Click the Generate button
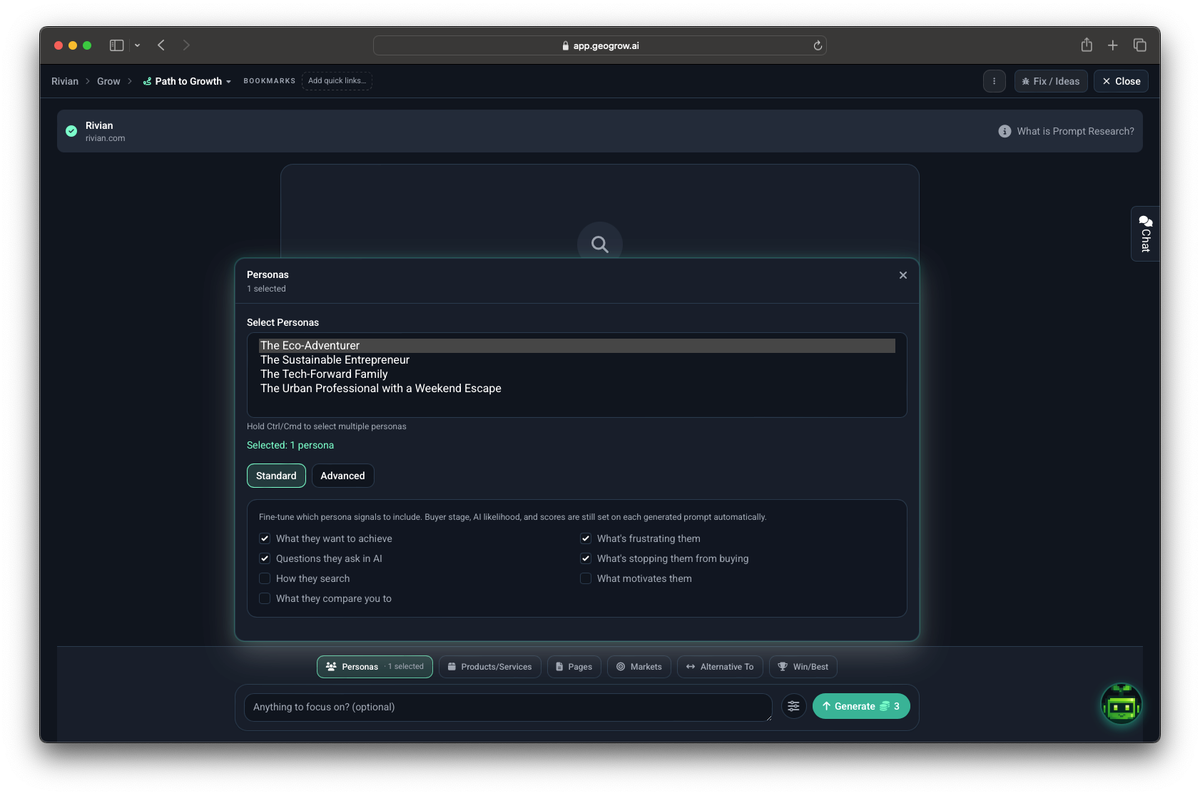Screen dimensions: 1200x795 click(x=861, y=707)
